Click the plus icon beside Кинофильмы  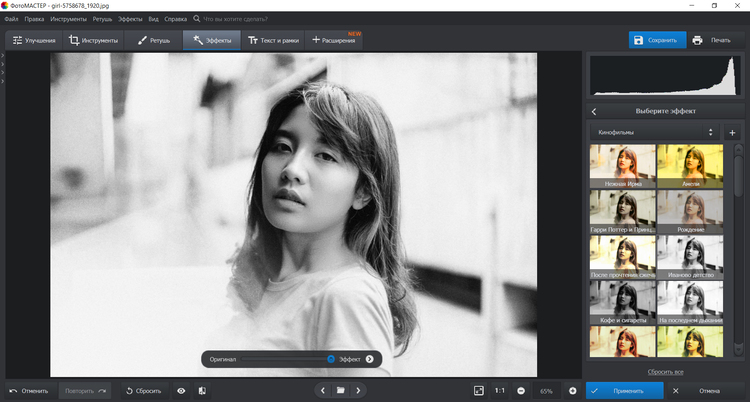click(732, 132)
